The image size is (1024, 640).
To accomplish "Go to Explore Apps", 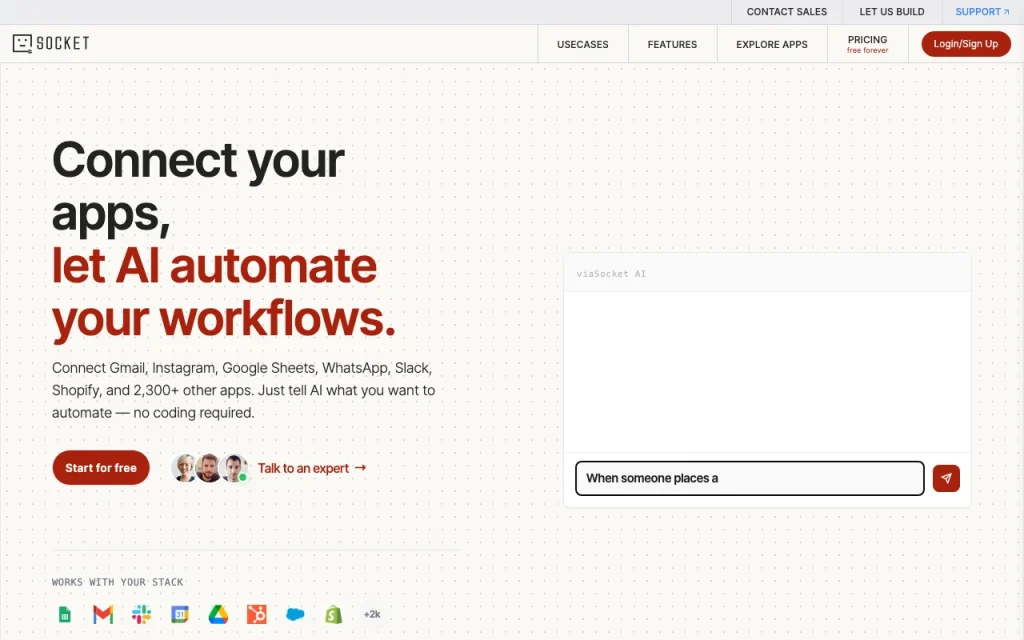I will pyautogui.click(x=772, y=44).
